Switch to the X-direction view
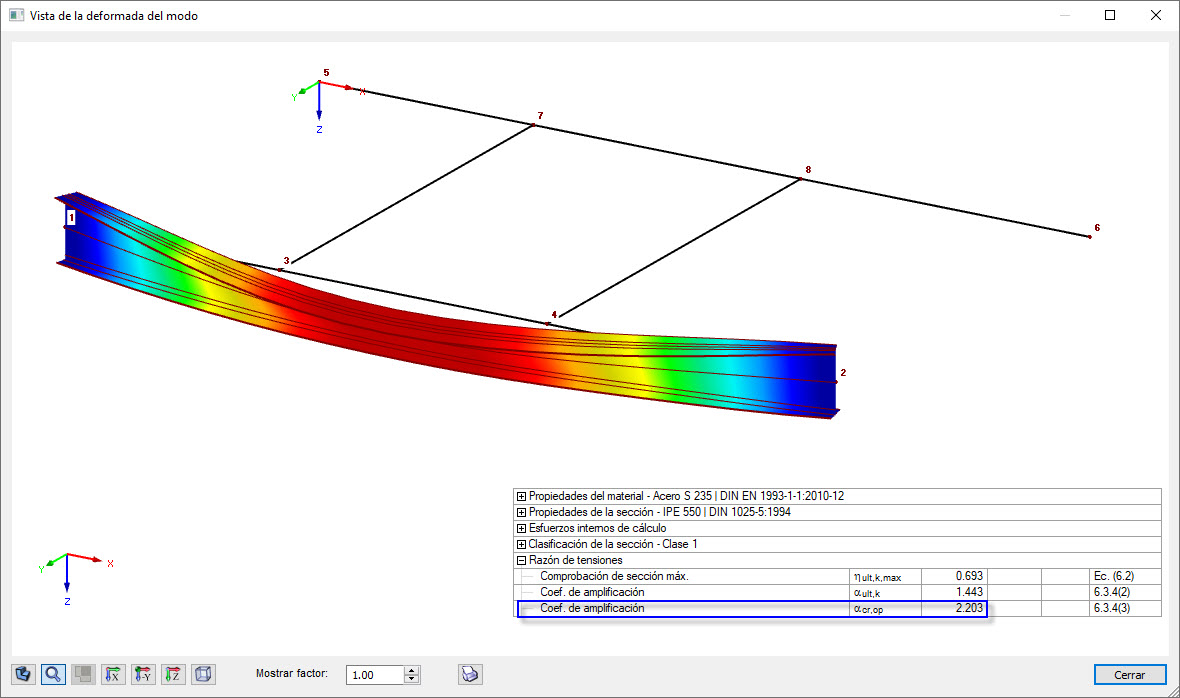The width and height of the screenshot is (1180, 698). pyautogui.click(x=112, y=674)
